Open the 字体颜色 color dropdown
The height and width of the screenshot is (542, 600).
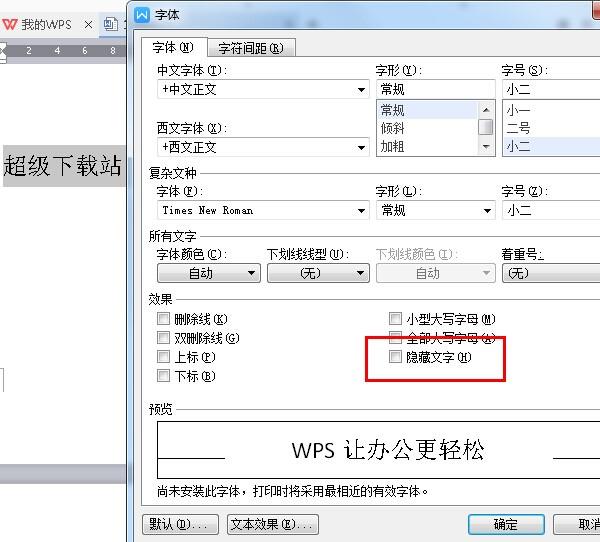(x=209, y=273)
